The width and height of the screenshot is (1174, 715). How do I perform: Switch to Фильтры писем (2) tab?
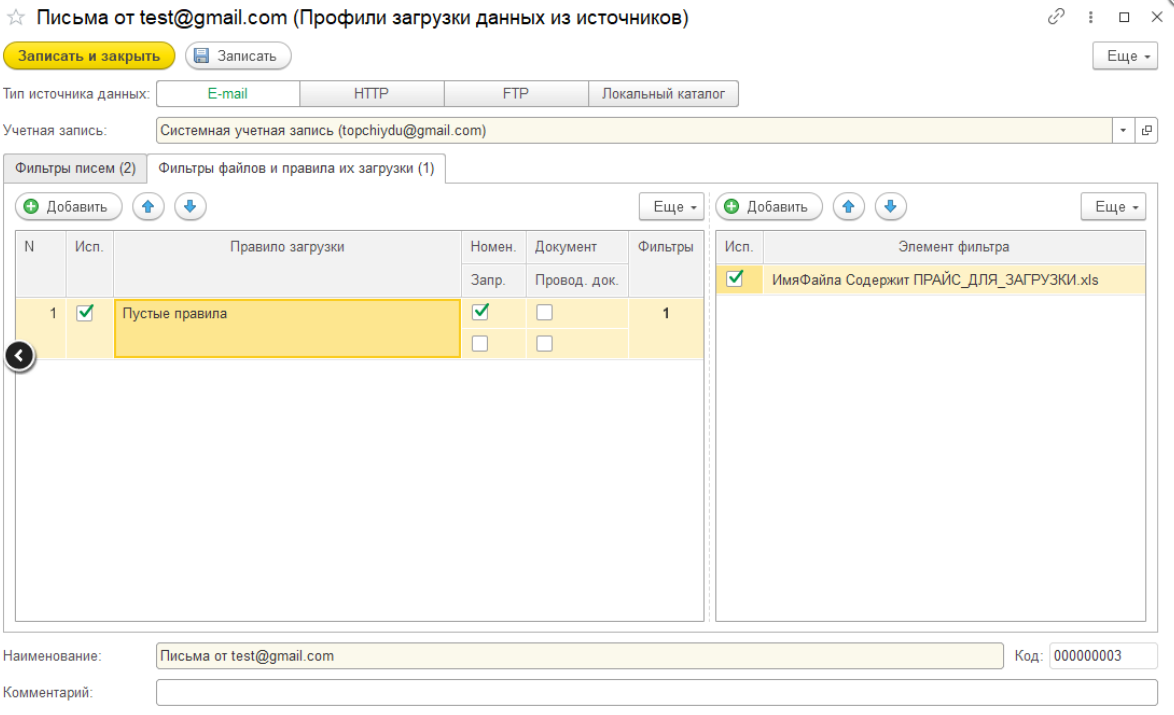click(x=75, y=168)
